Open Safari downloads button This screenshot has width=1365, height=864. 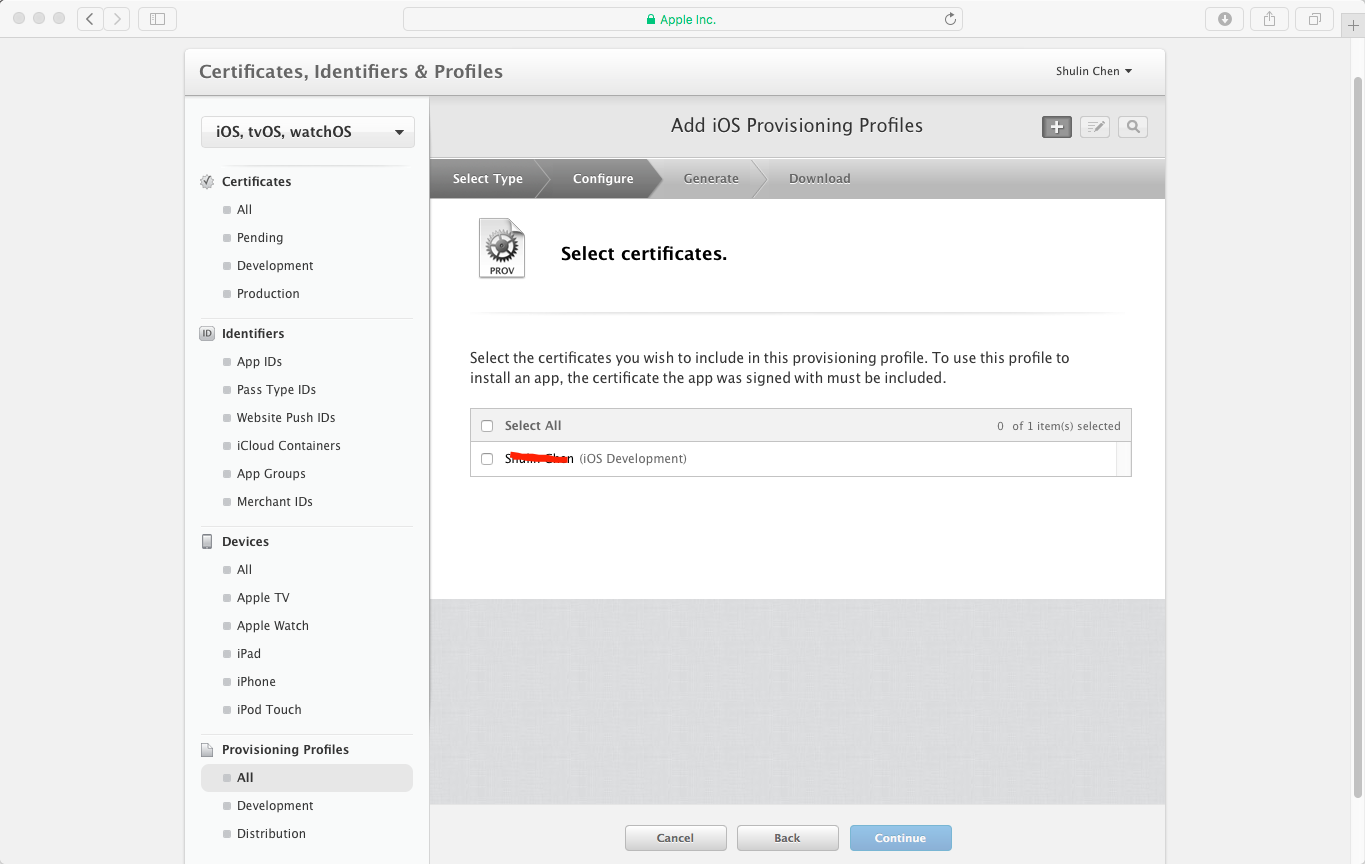pyautogui.click(x=1225, y=18)
